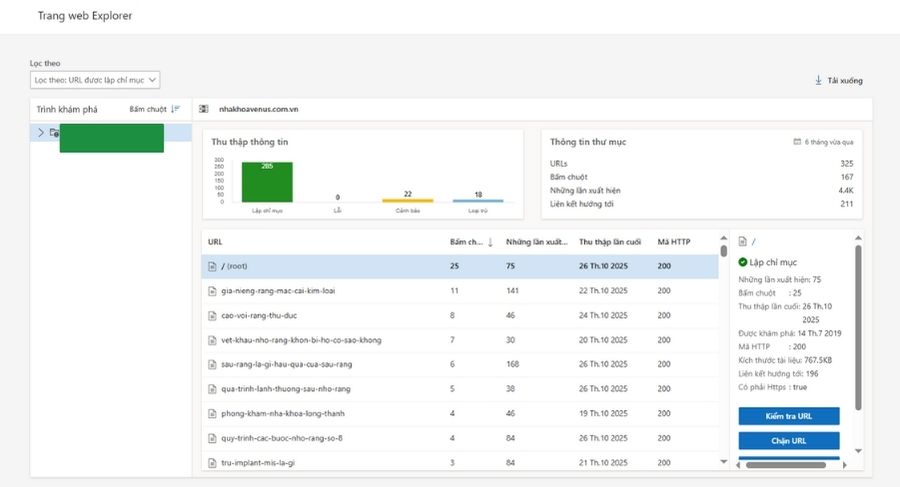900x487 pixels.
Task: Click the Tải xuống download icon
Action: [818, 80]
